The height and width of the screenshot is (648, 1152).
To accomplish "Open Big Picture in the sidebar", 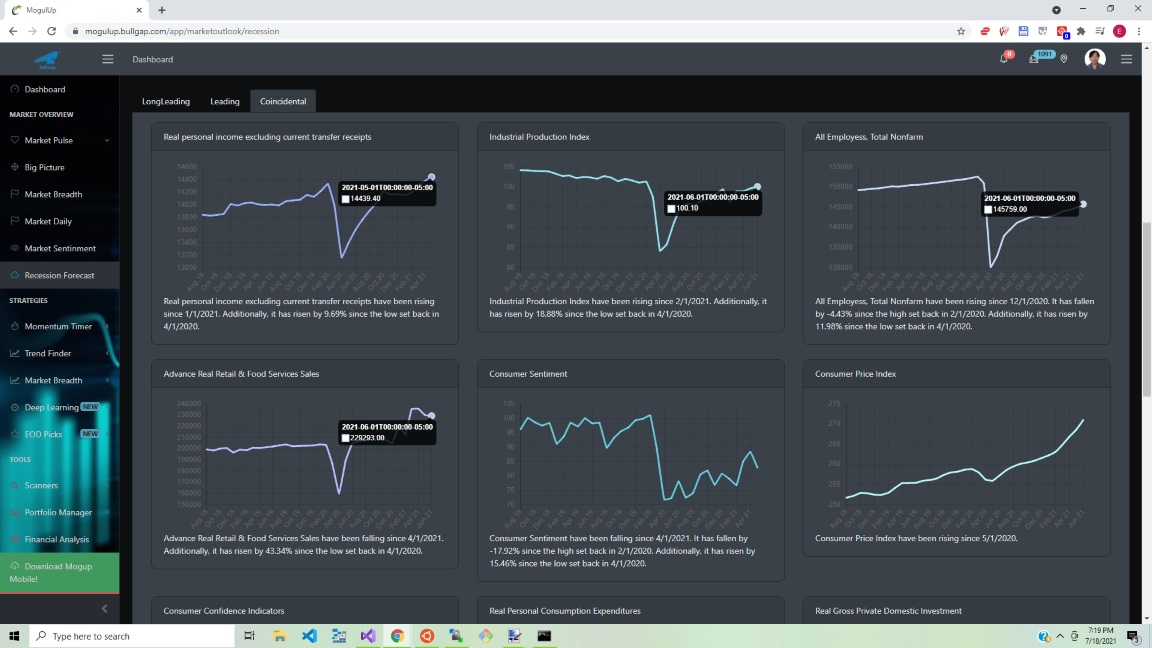I will [x=44, y=167].
